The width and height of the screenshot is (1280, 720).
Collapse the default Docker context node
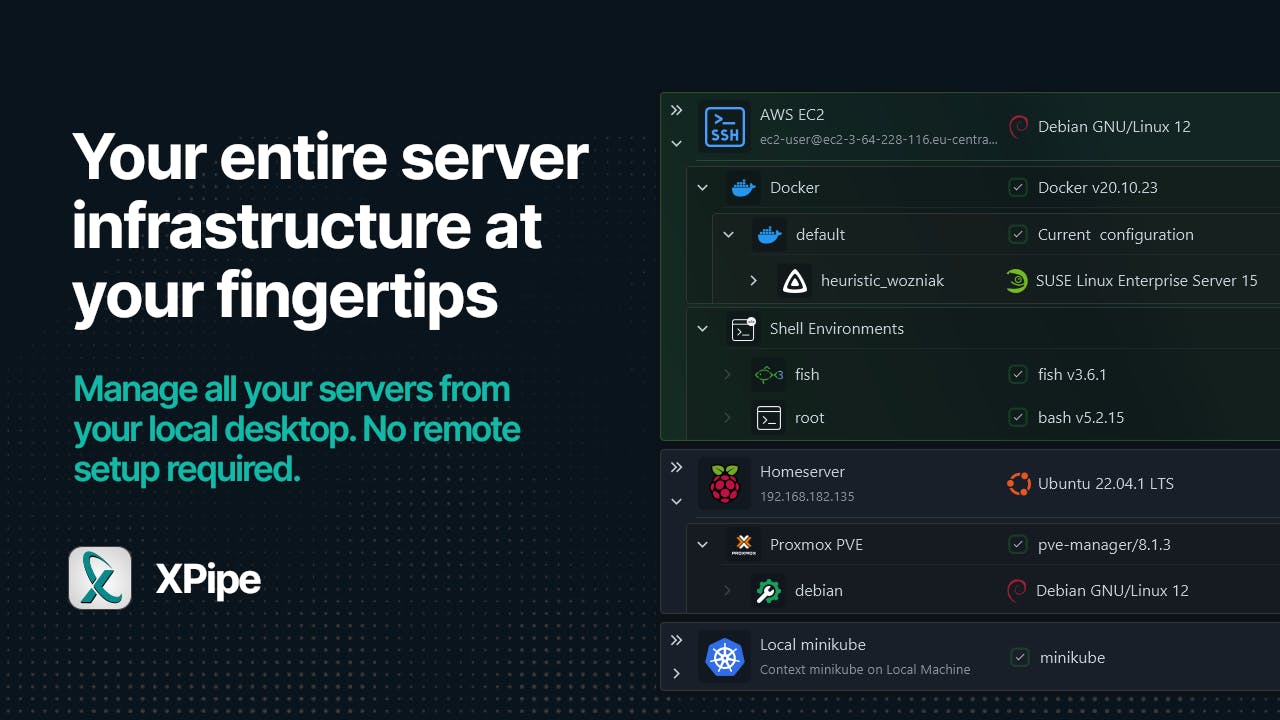pyautogui.click(x=729, y=235)
